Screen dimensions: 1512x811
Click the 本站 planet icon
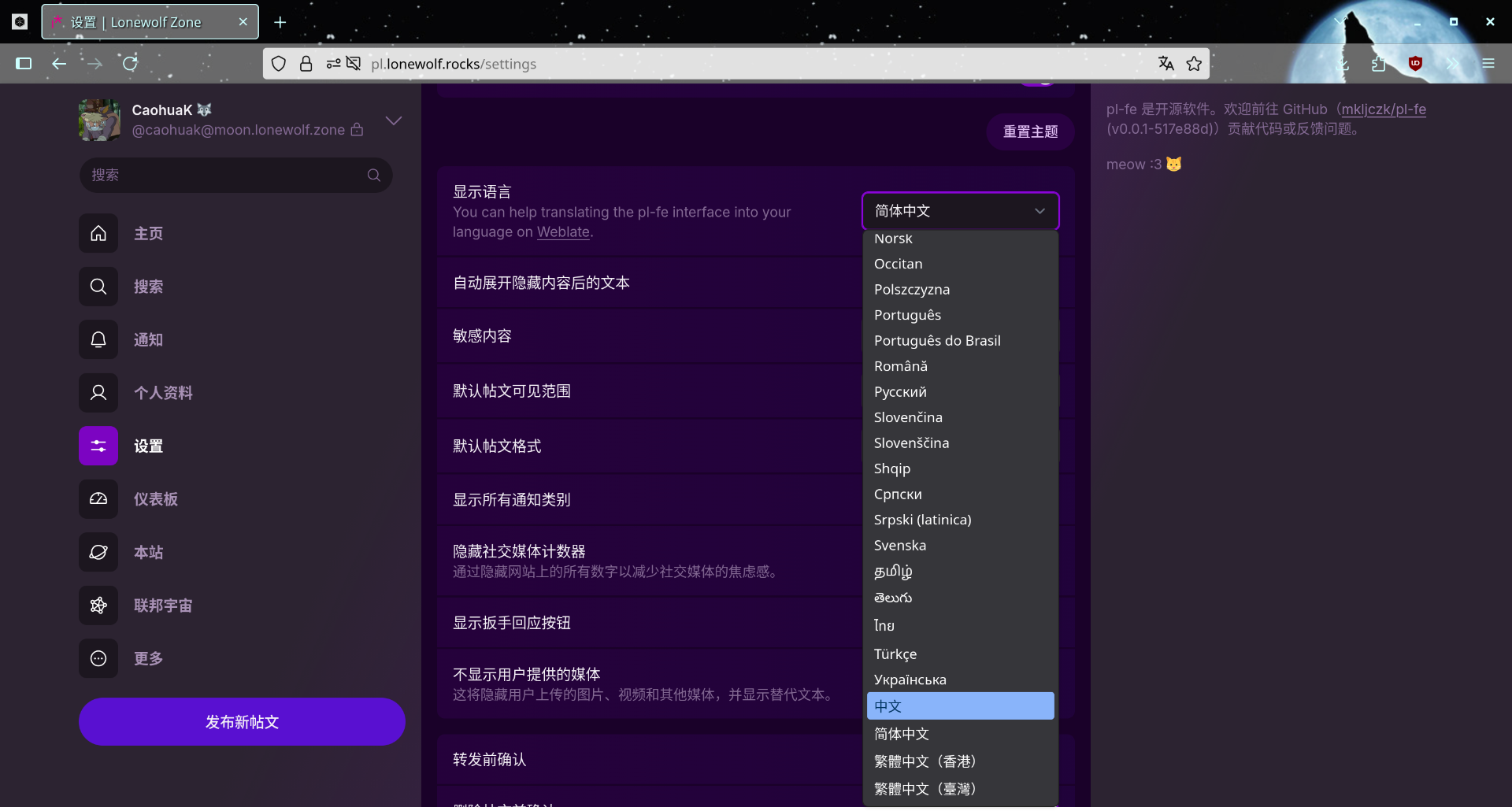coord(98,552)
